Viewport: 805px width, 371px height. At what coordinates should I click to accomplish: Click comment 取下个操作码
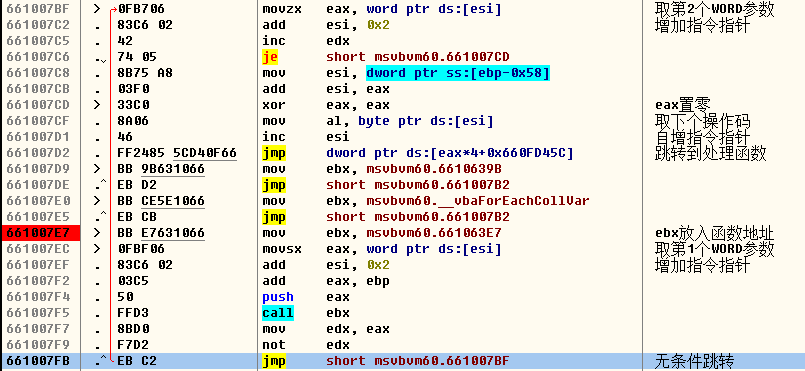pyautogui.click(x=703, y=121)
